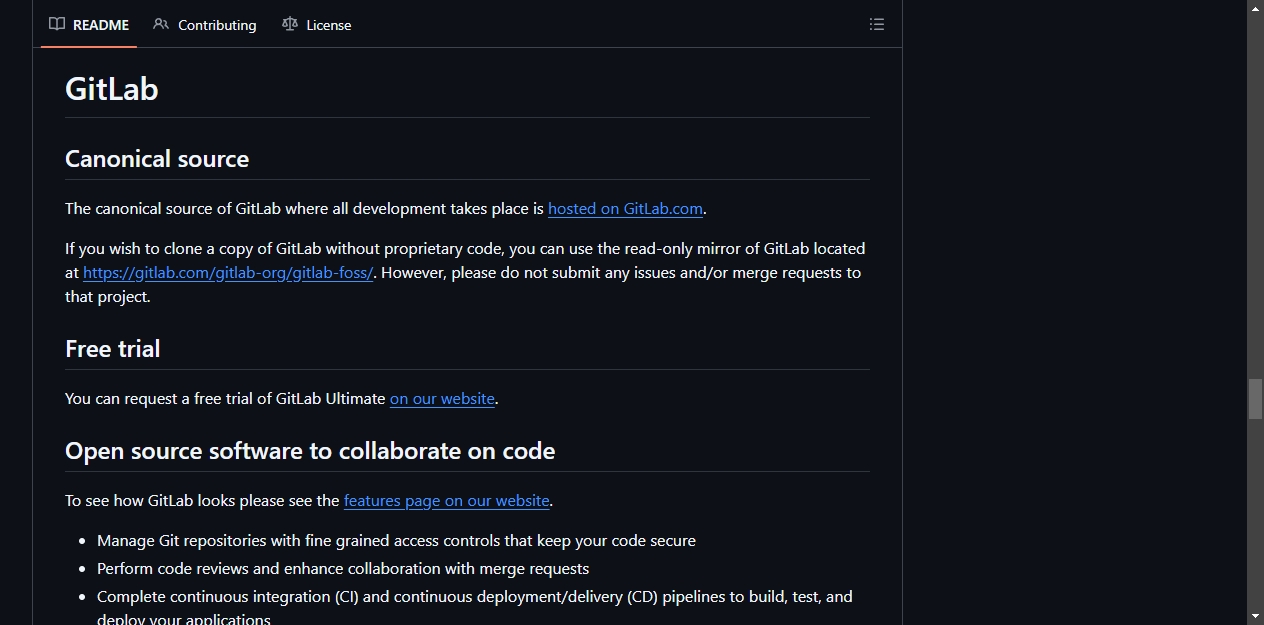The image size is (1264, 625).
Task: Click the scales icon beside License
Action: tap(290, 24)
